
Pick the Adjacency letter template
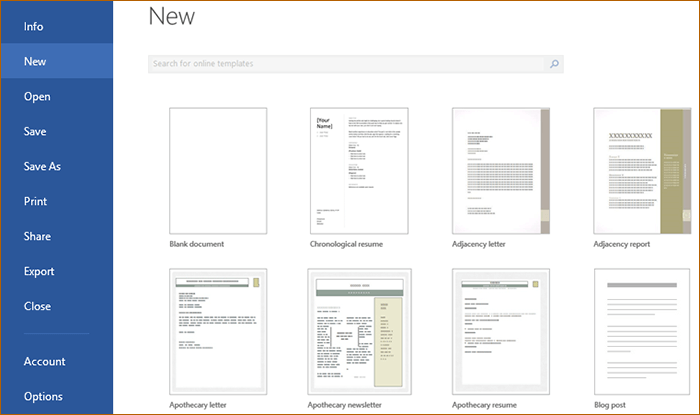[501, 170]
